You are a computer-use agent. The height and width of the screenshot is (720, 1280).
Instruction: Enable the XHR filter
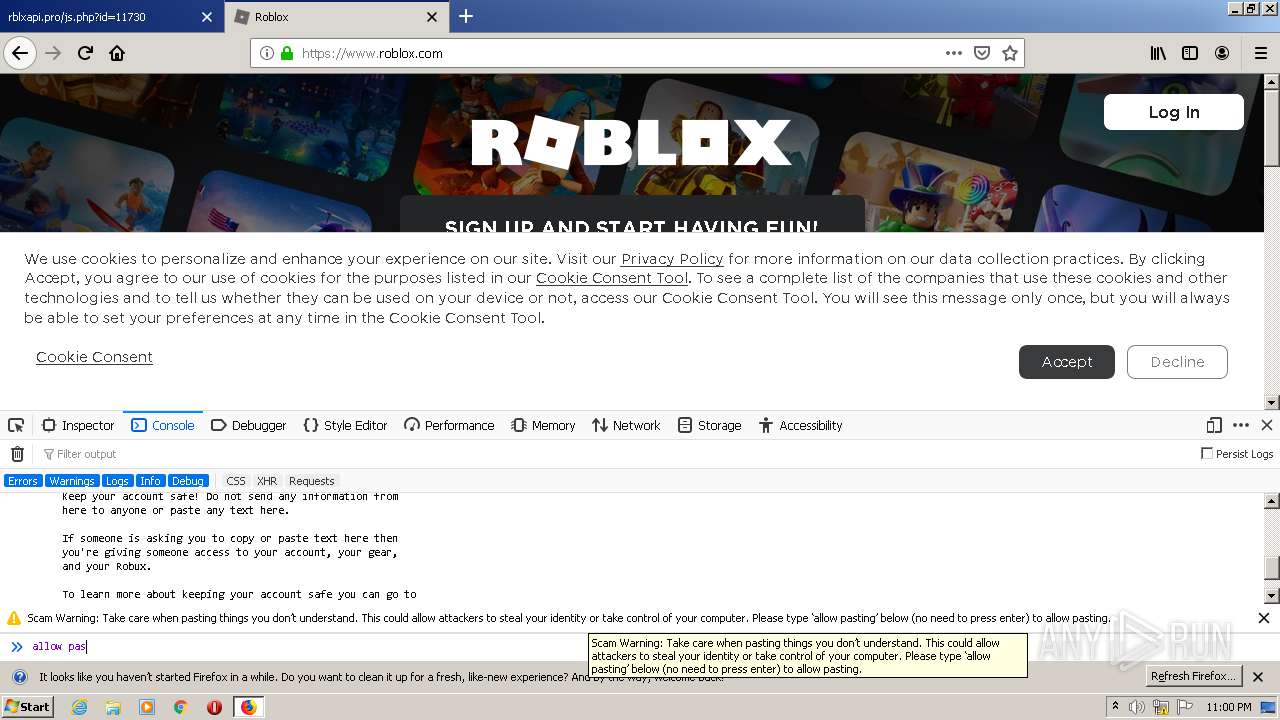(x=267, y=481)
